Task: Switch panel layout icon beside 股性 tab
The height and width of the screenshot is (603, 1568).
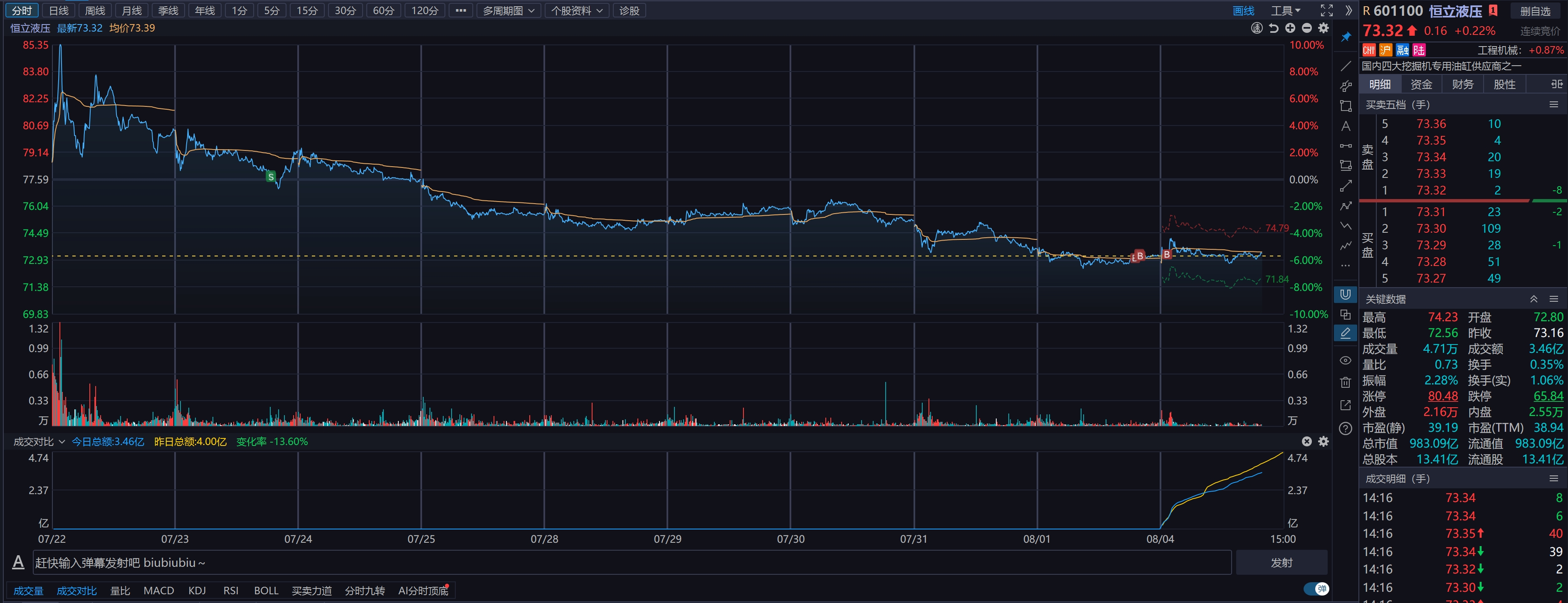Action: pyautogui.click(x=1556, y=84)
